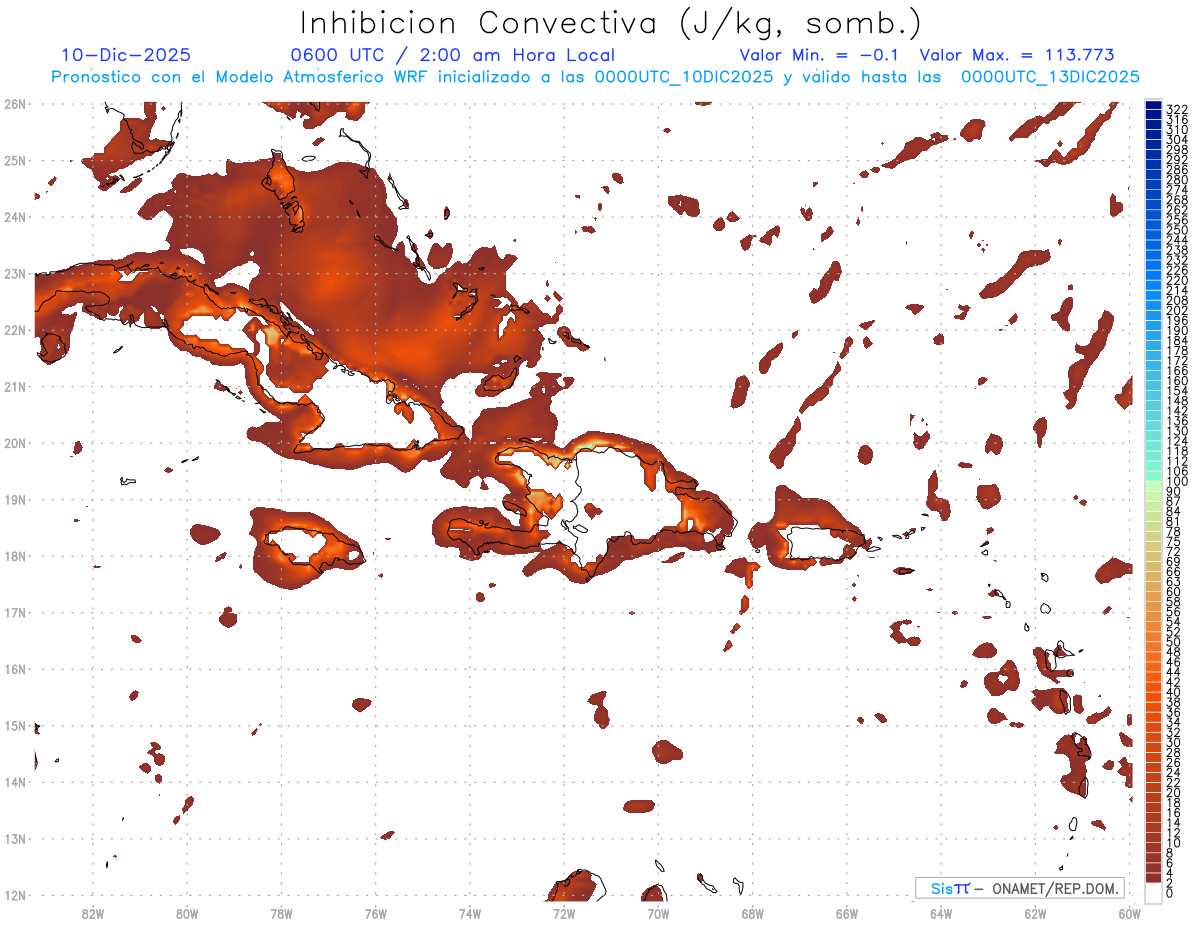This screenshot has width=1200, height=927.
Task: Click the 70W longitude label
Action: click(658, 913)
